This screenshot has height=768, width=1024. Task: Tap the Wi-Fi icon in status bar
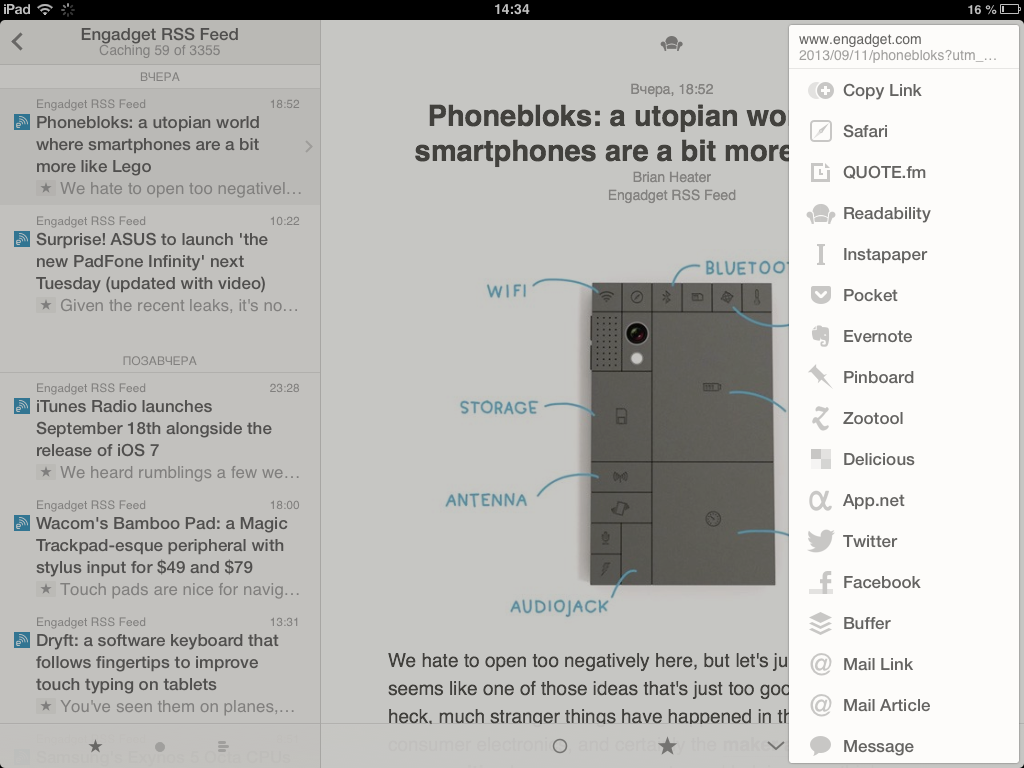(x=45, y=9)
